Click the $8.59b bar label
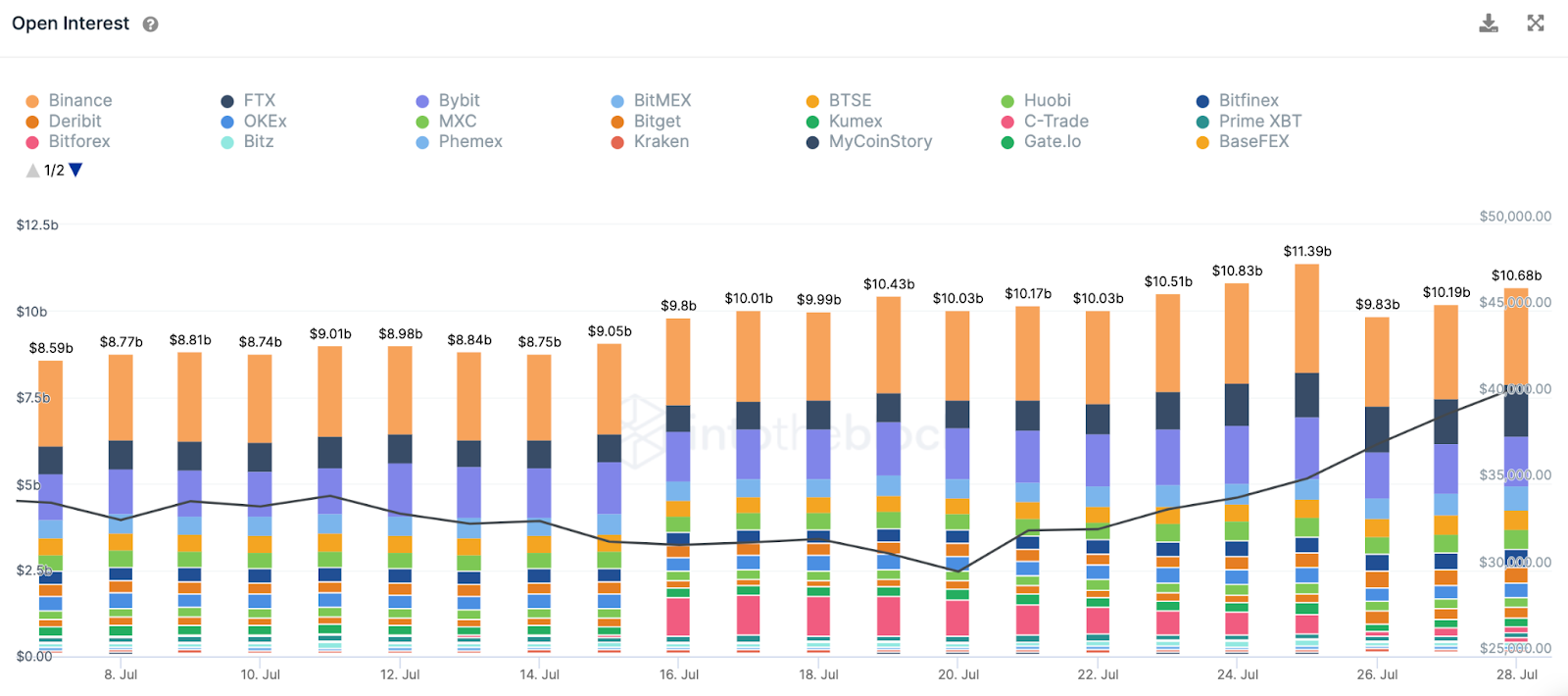The width and height of the screenshot is (1568, 696). [x=51, y=348]
